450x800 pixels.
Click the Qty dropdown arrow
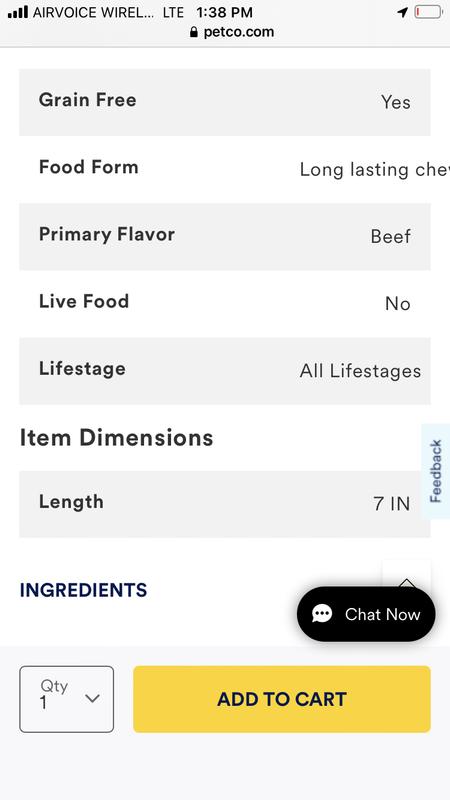click(92, 698)
